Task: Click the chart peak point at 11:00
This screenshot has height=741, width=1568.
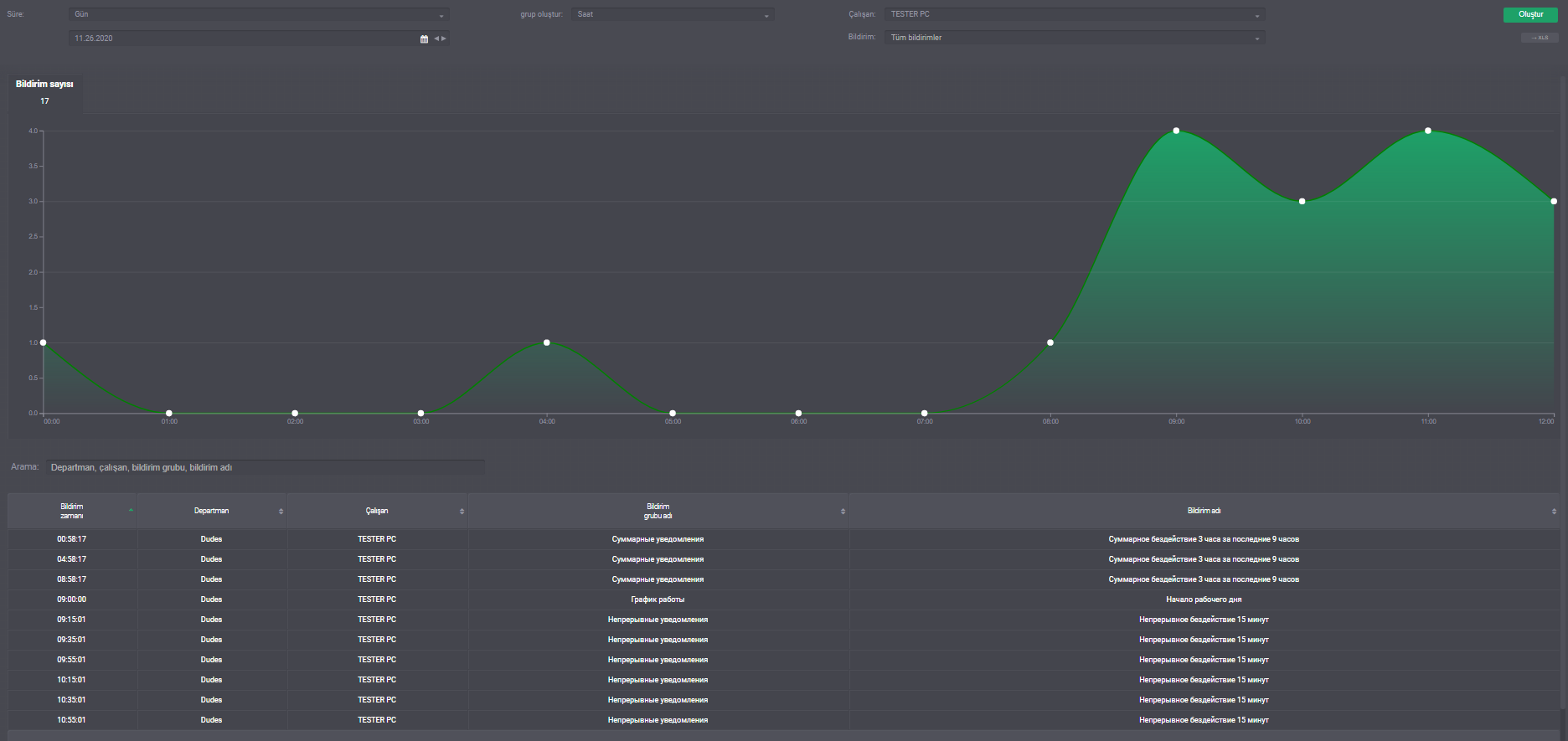Action: pyautogui.click(x=1428, y=131)
